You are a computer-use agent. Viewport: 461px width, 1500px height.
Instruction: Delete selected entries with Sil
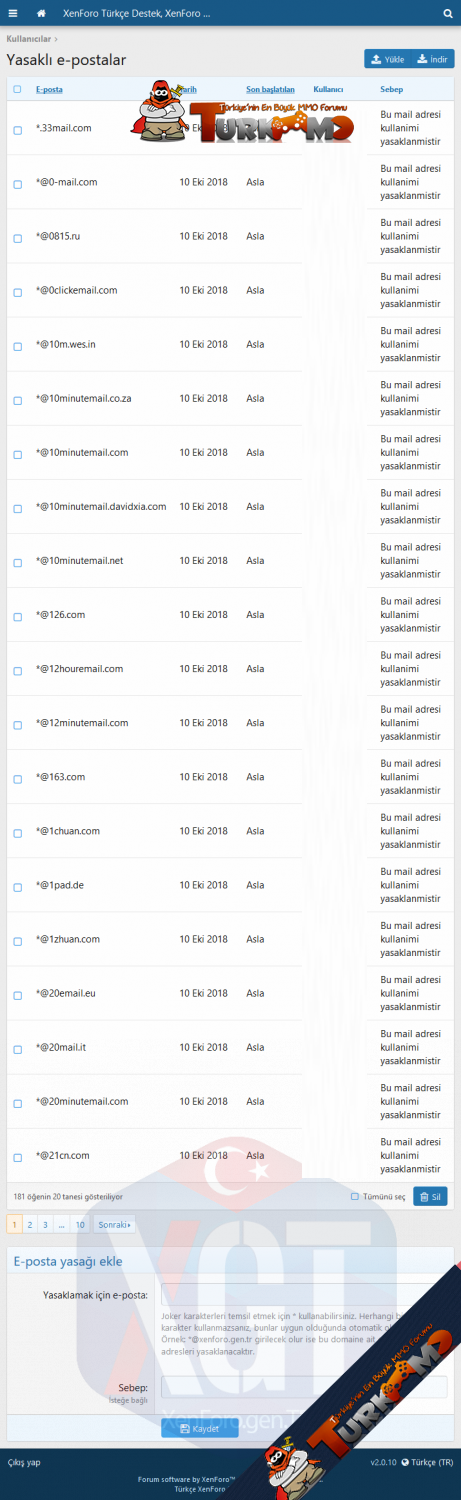431,1196
